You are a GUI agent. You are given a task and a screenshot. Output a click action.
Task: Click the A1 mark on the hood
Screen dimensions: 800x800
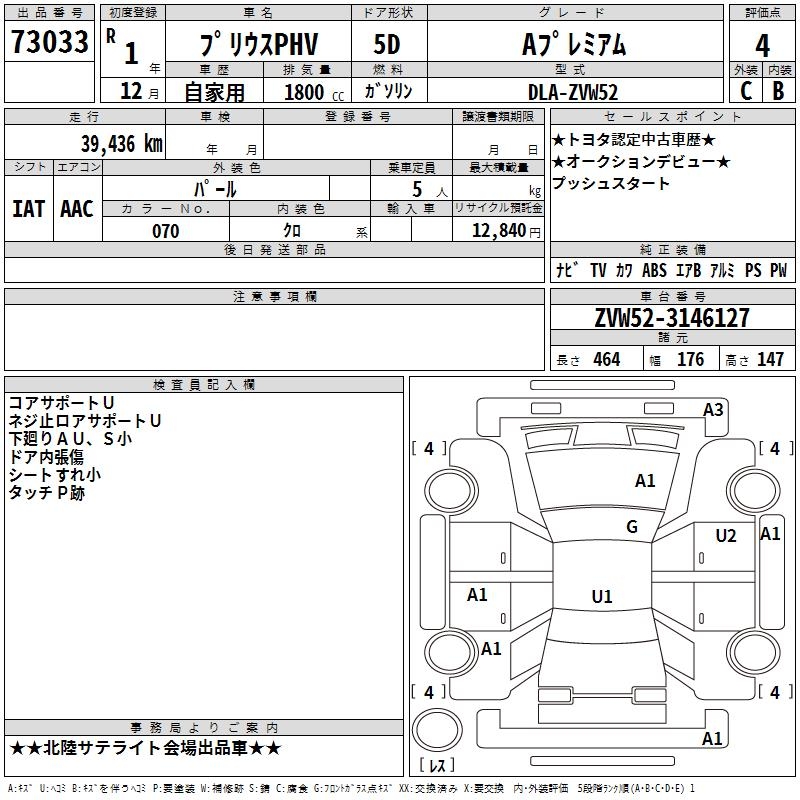pos(645,481)
